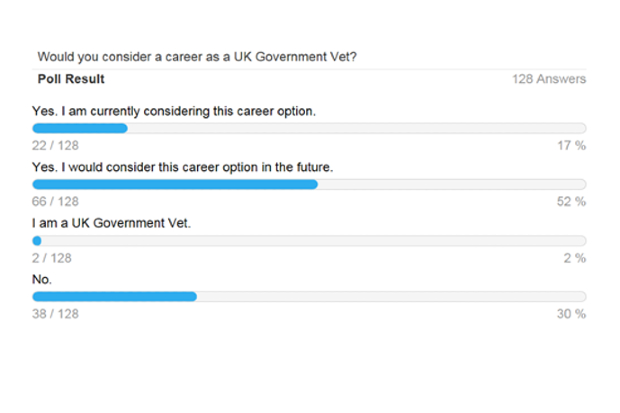Click the blue filled portion of the 'No.' bar

pos(115,297)
